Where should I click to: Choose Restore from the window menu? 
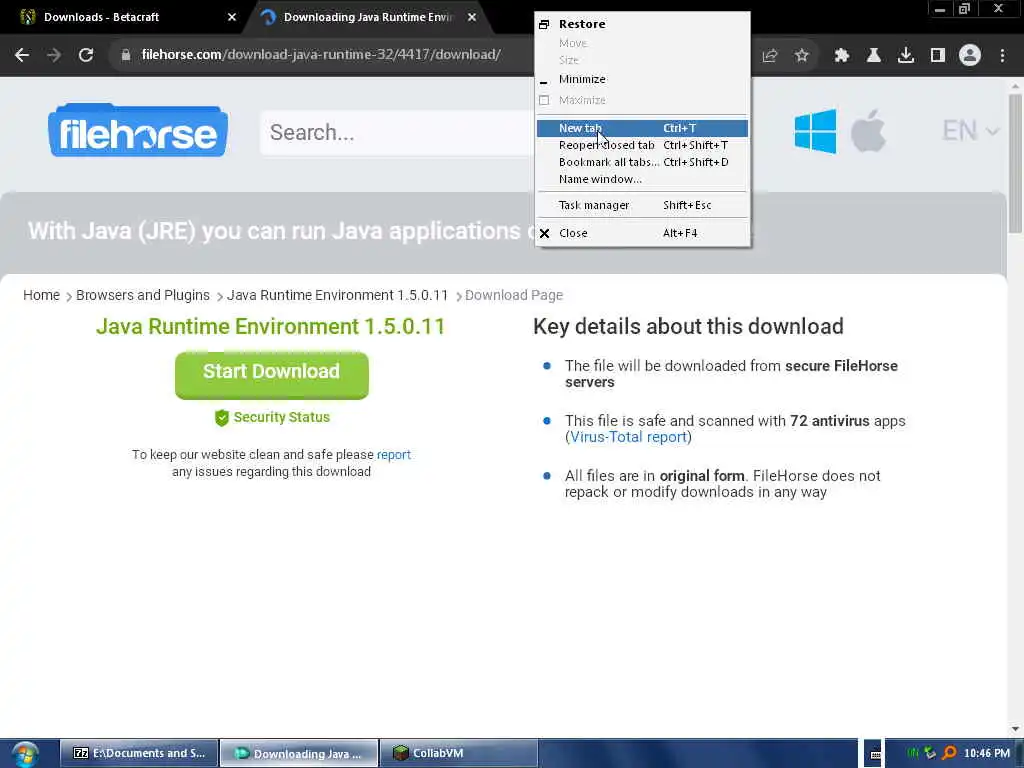tap(643, 24)
